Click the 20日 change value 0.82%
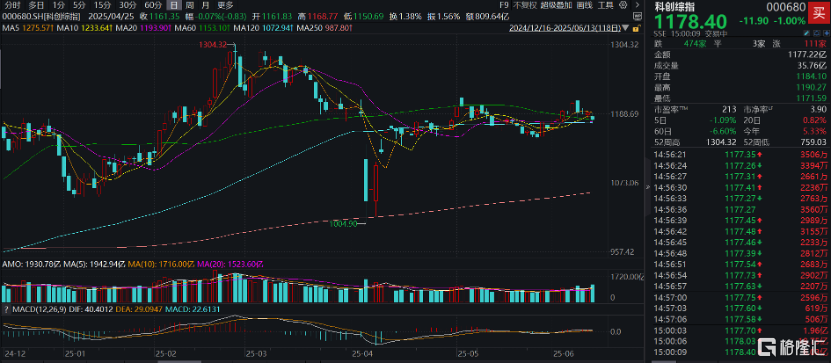This screenshot has height=364, width=832. pos(816,119)
